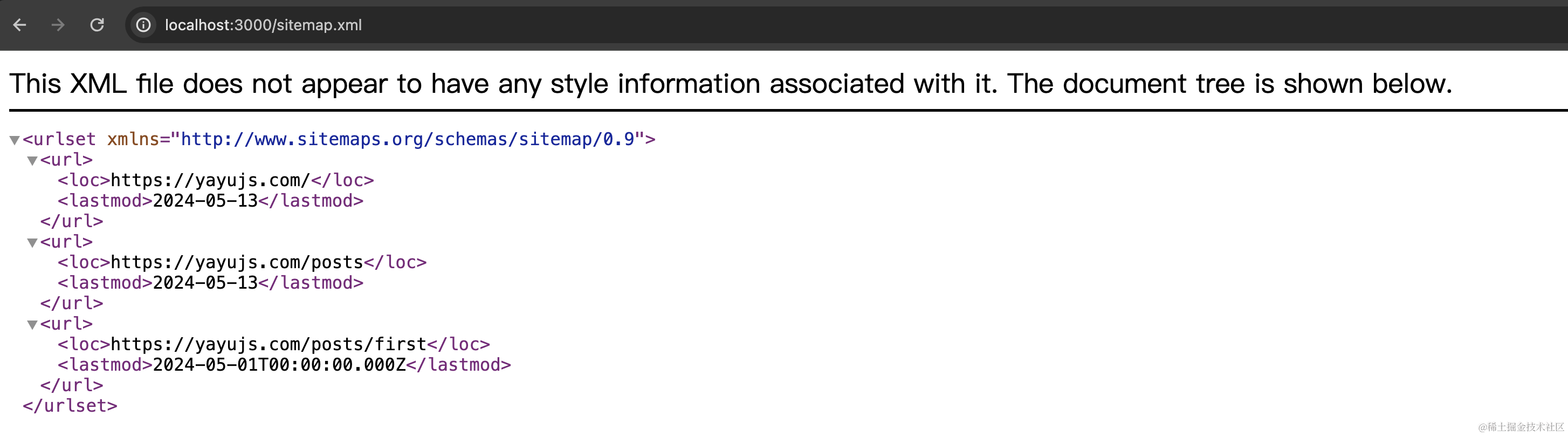1568x436 pixels.
Task: Click the closing </urlset> tag
Action: point(70,406)
